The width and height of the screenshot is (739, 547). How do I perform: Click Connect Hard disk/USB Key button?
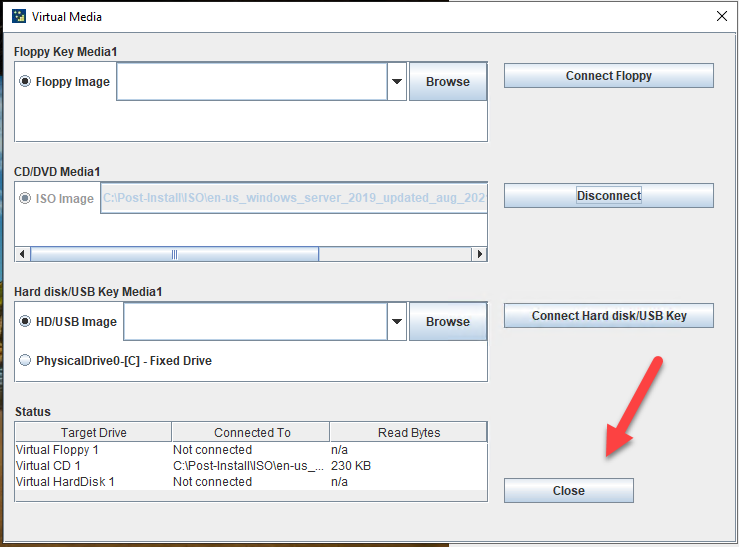click(608, 316)
